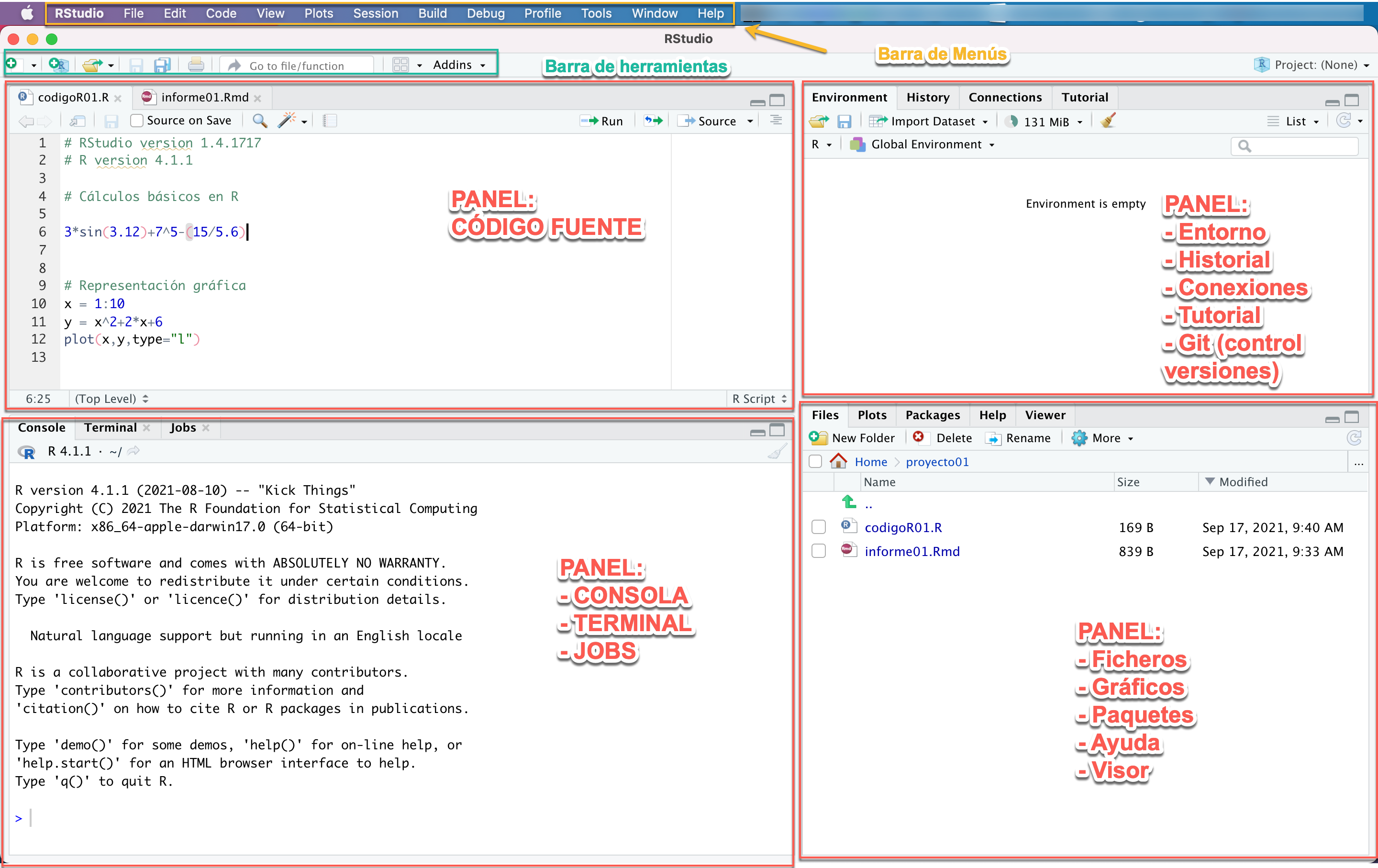The height and width of the screenshot is (868, 1378).
Task: Click the Re-run previous code icon
Action: point(654,120)
